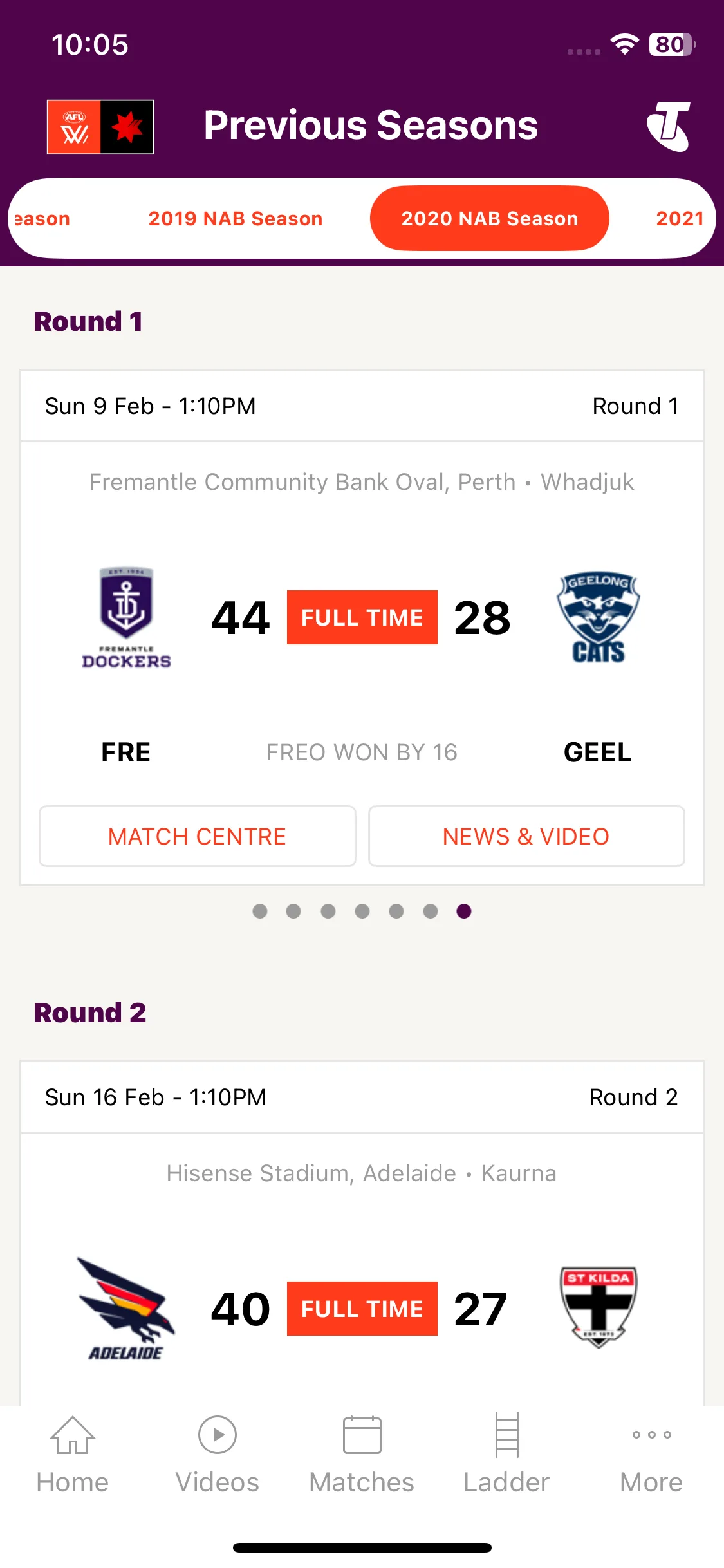Open the More options dots
The image size is (724, 1568).
651,1435
